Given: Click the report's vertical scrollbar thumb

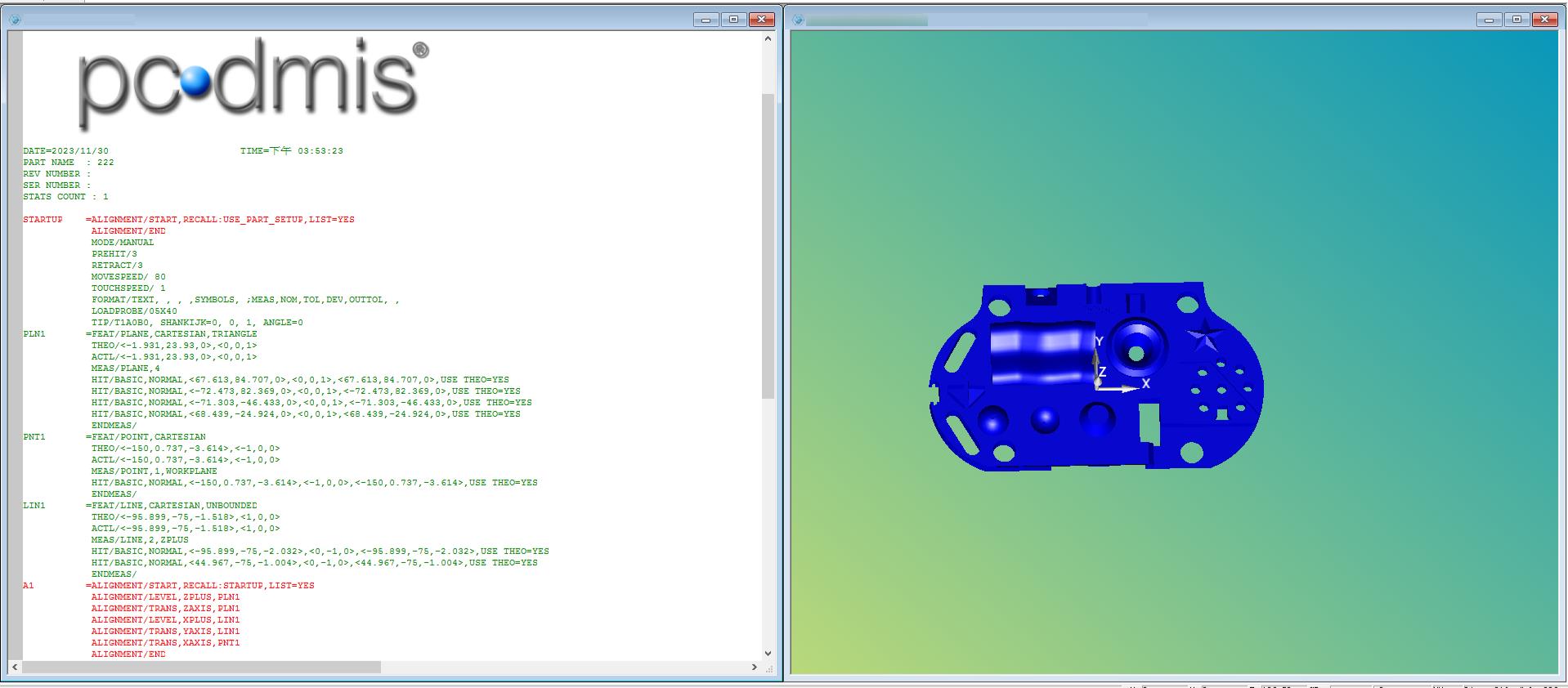Looking at the screenshot, I should [768, 246].
